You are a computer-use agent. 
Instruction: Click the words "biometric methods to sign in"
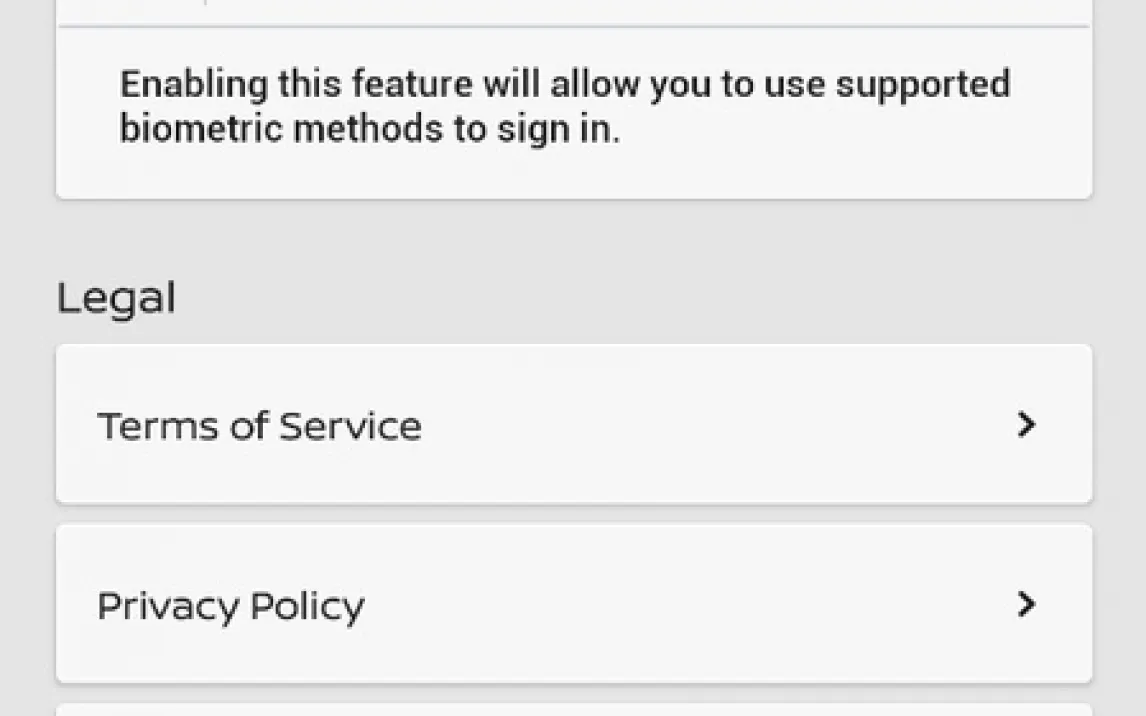click(370, 129)
